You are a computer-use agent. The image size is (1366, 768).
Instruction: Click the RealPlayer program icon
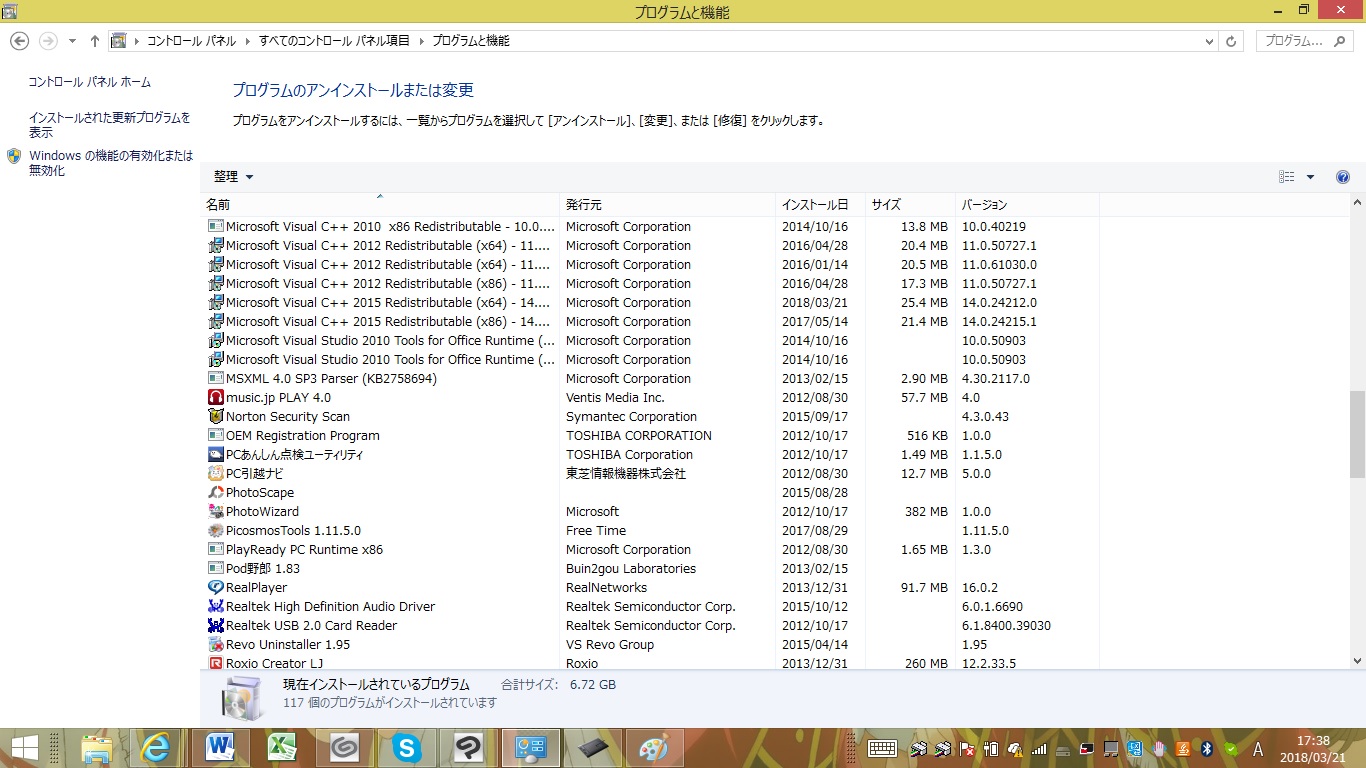[215, 588]
